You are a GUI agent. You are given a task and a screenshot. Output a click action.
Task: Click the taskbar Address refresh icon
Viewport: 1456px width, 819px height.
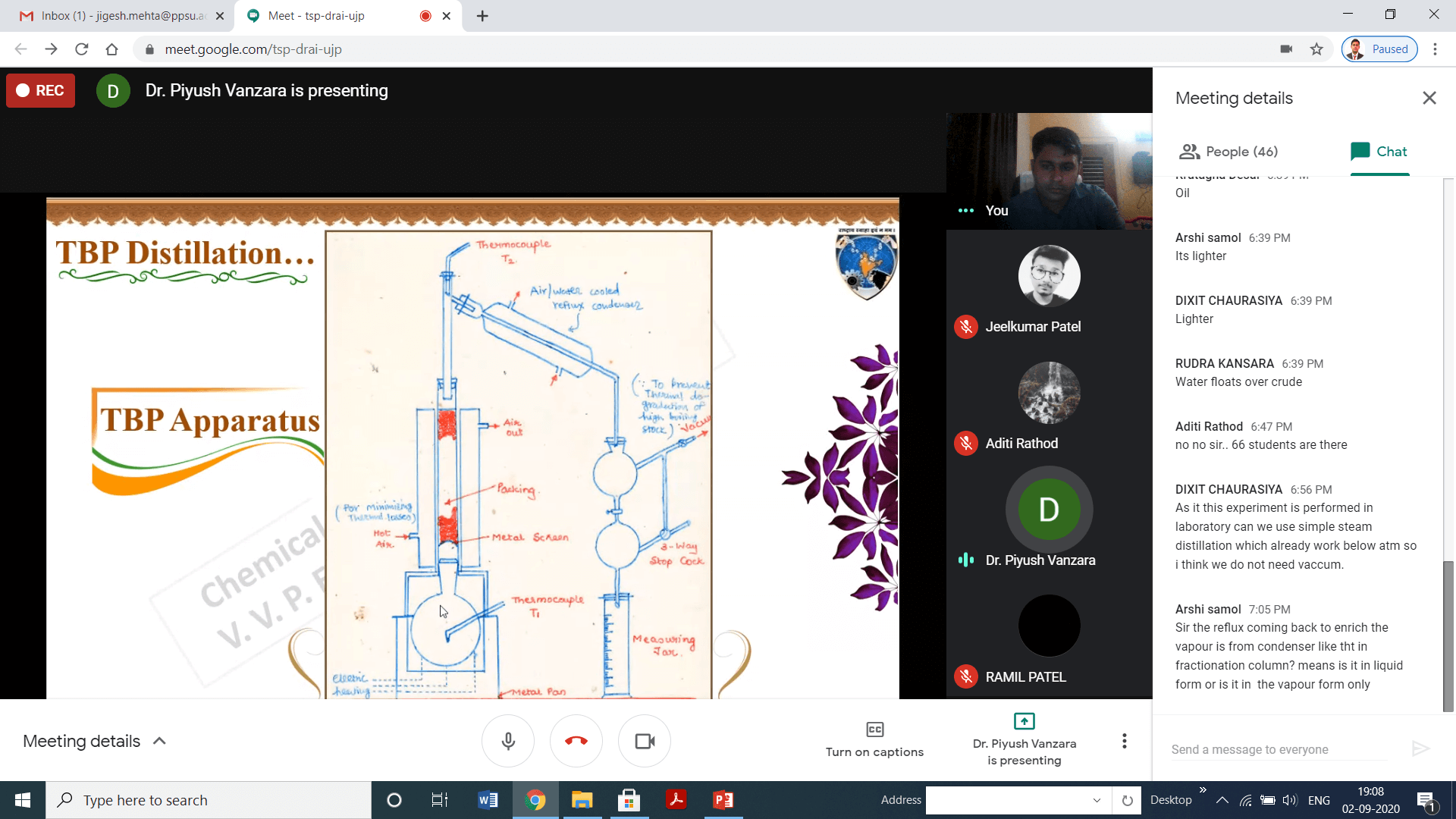1127,800
